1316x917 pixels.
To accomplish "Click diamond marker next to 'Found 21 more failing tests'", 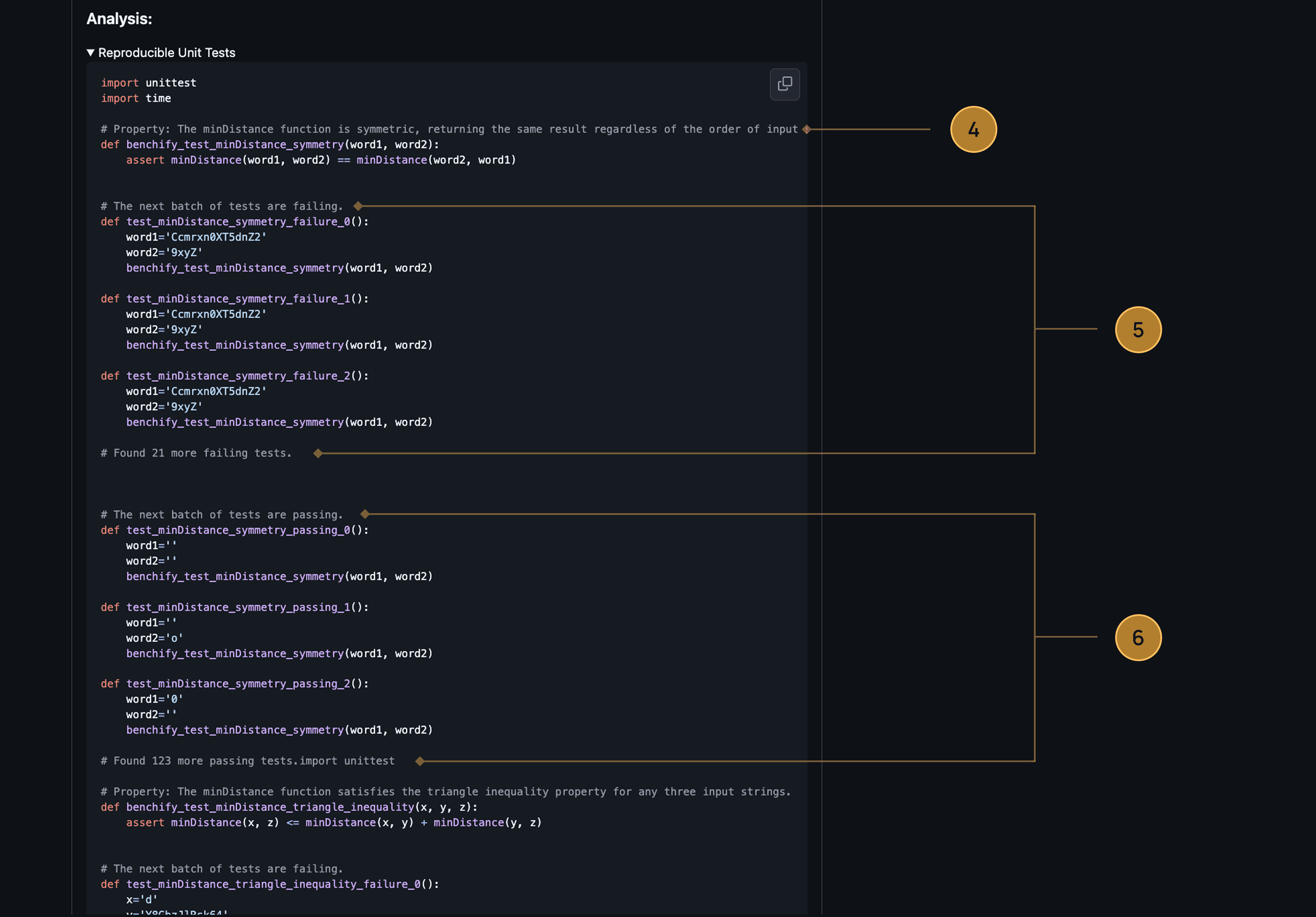I will [x=318, y=454].
